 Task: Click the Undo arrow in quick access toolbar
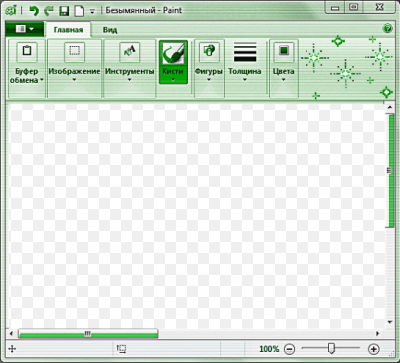(34, 11)
